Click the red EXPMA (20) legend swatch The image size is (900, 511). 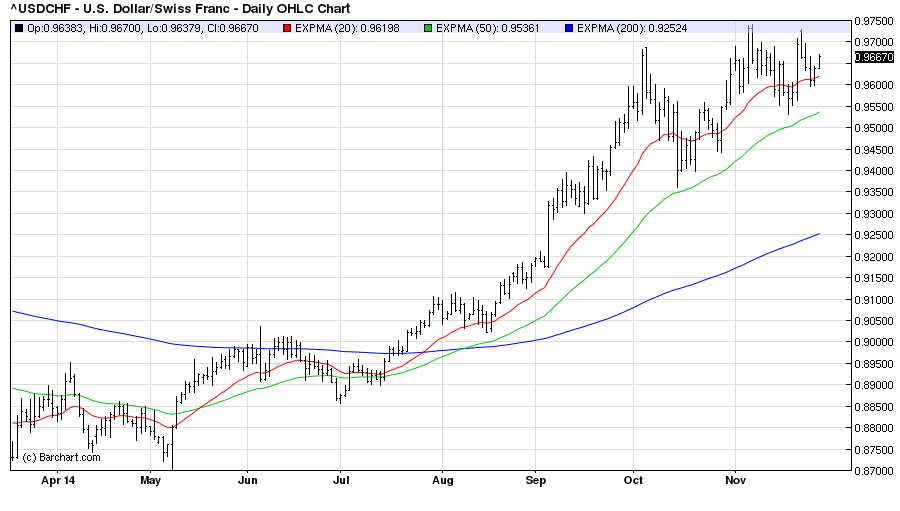tap(287, 27)
